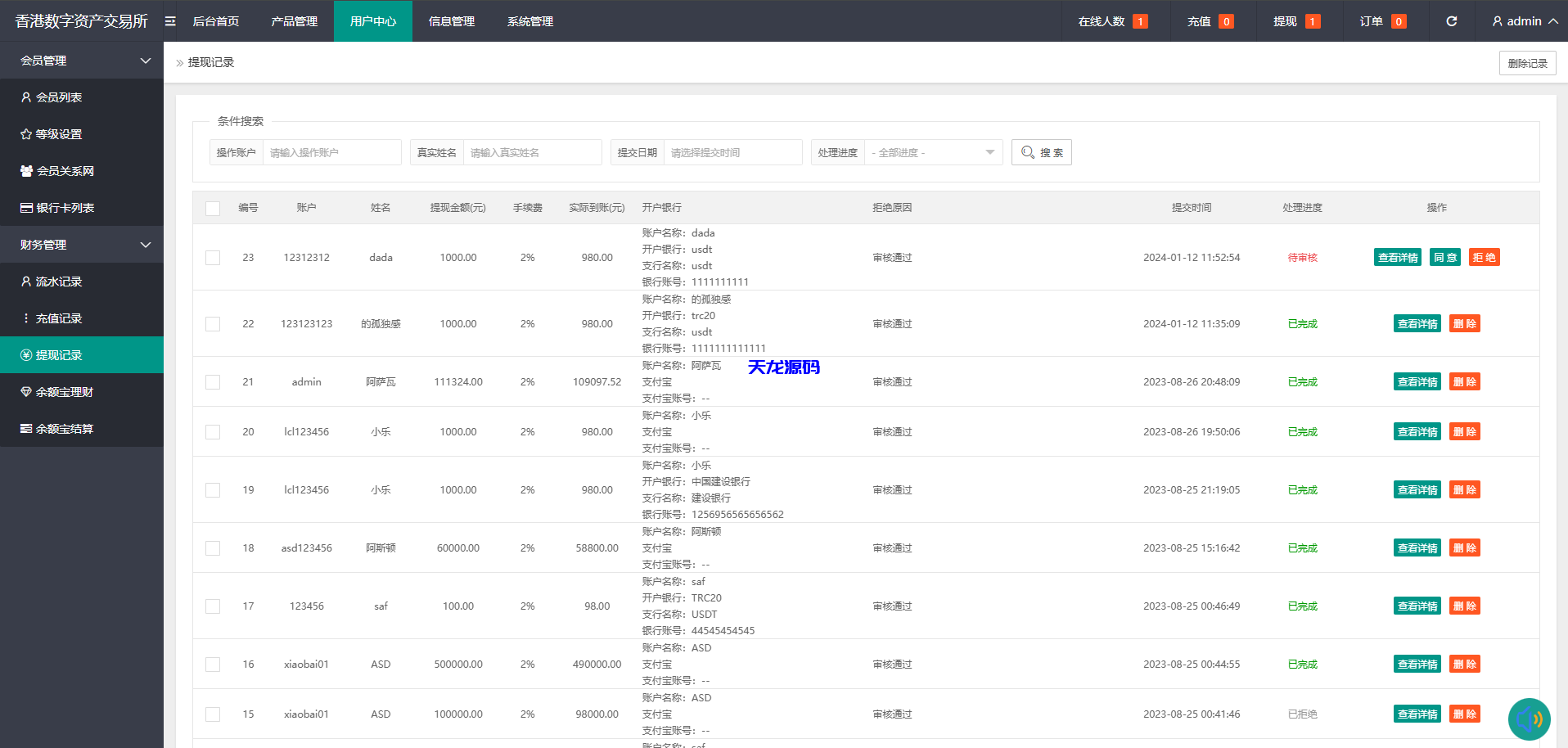Click the 银行卡列表 bank card icon
The width and height of the screenshot is (1568, 748).
click(25, 207)
